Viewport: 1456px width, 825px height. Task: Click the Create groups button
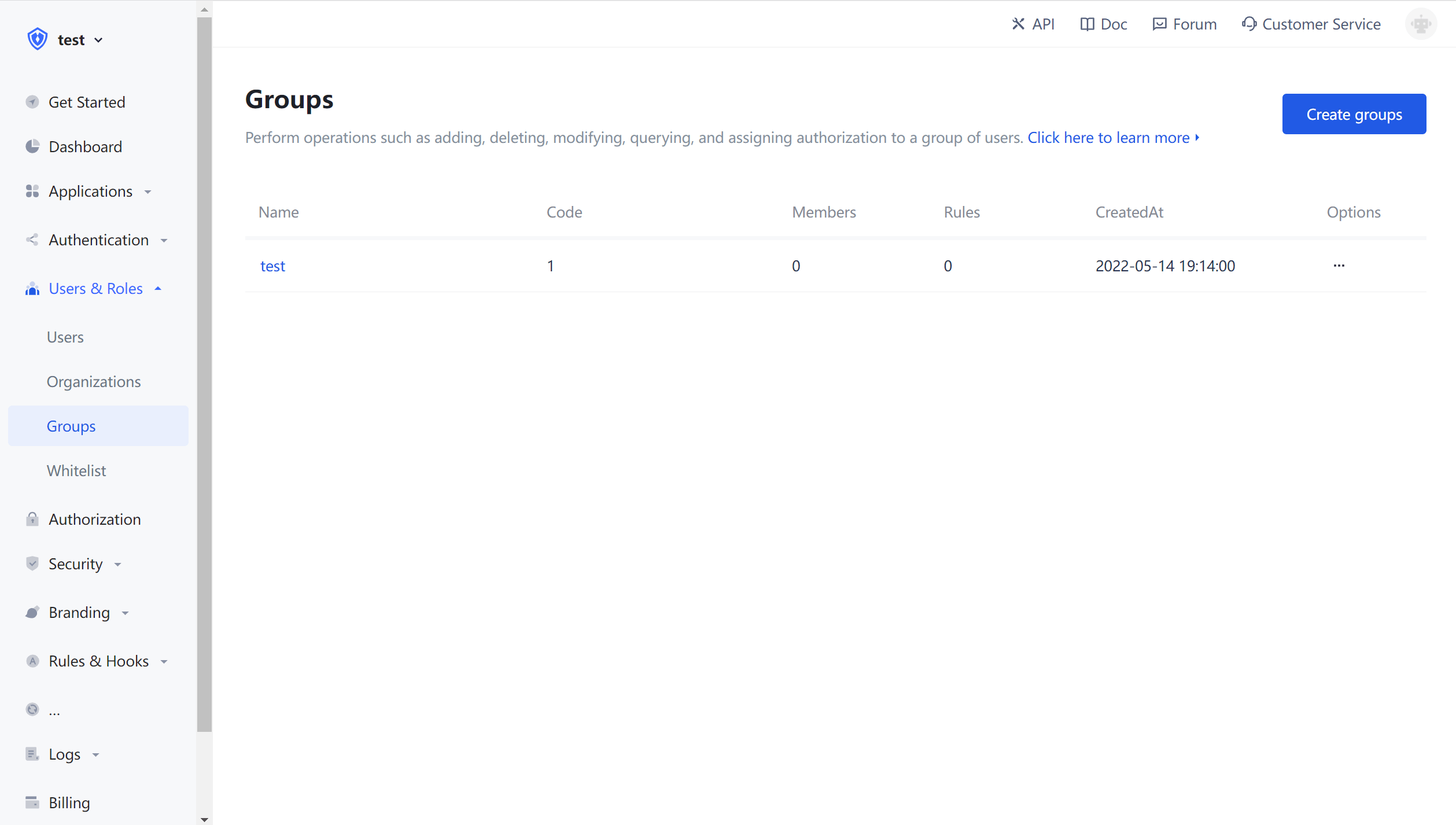click(x=1354, y=114)
